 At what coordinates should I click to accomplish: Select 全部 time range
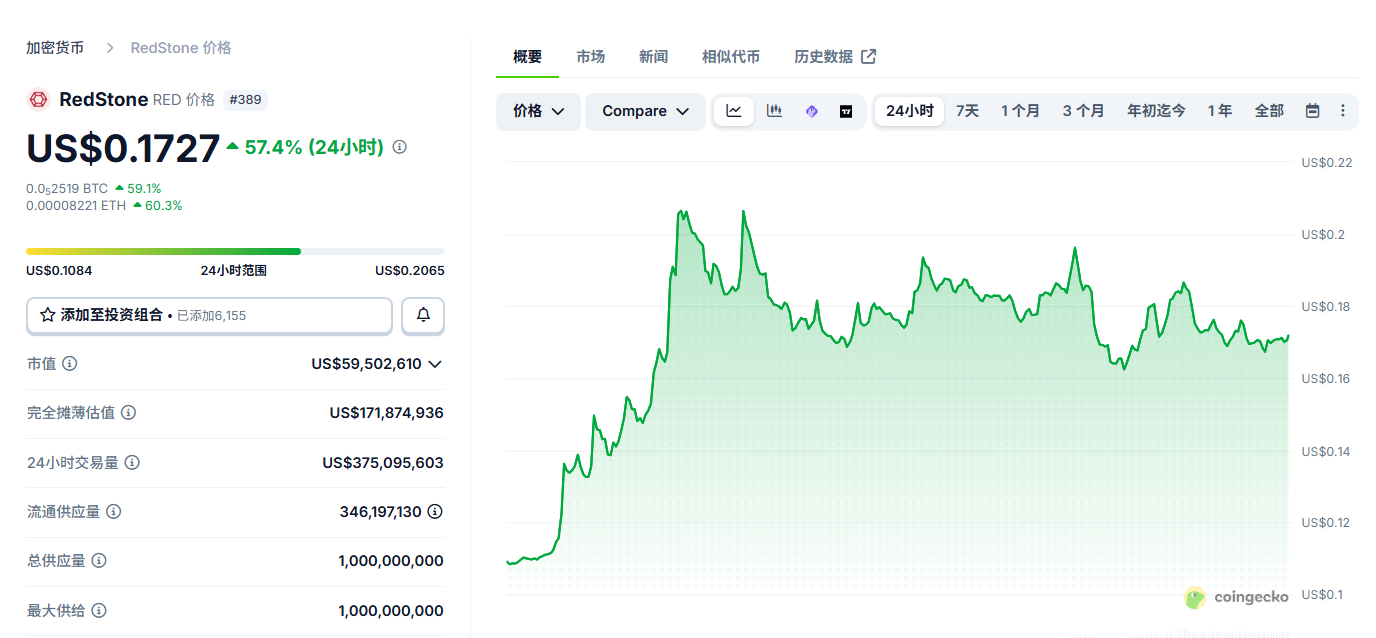click(x=1269, y=111)
